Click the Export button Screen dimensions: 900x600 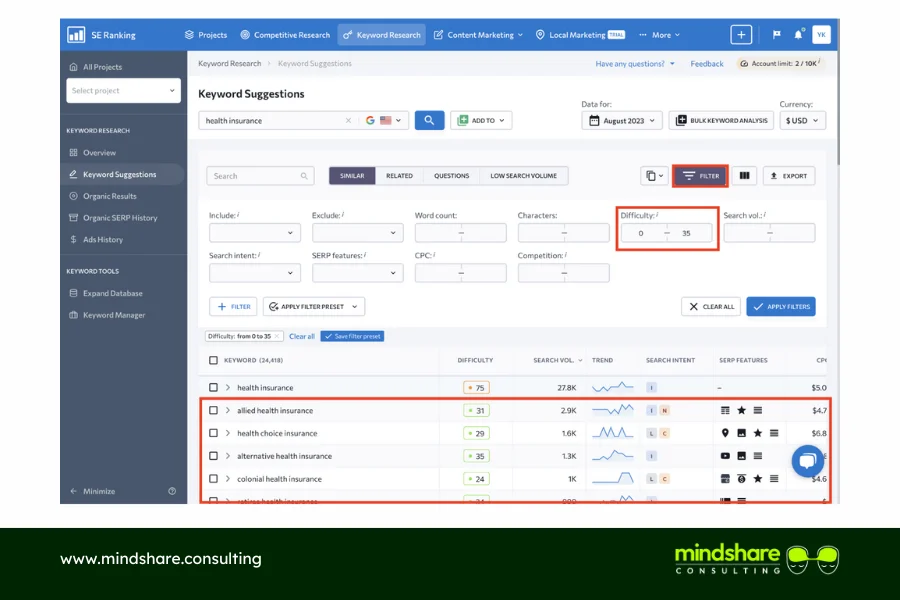click(789, 176)
